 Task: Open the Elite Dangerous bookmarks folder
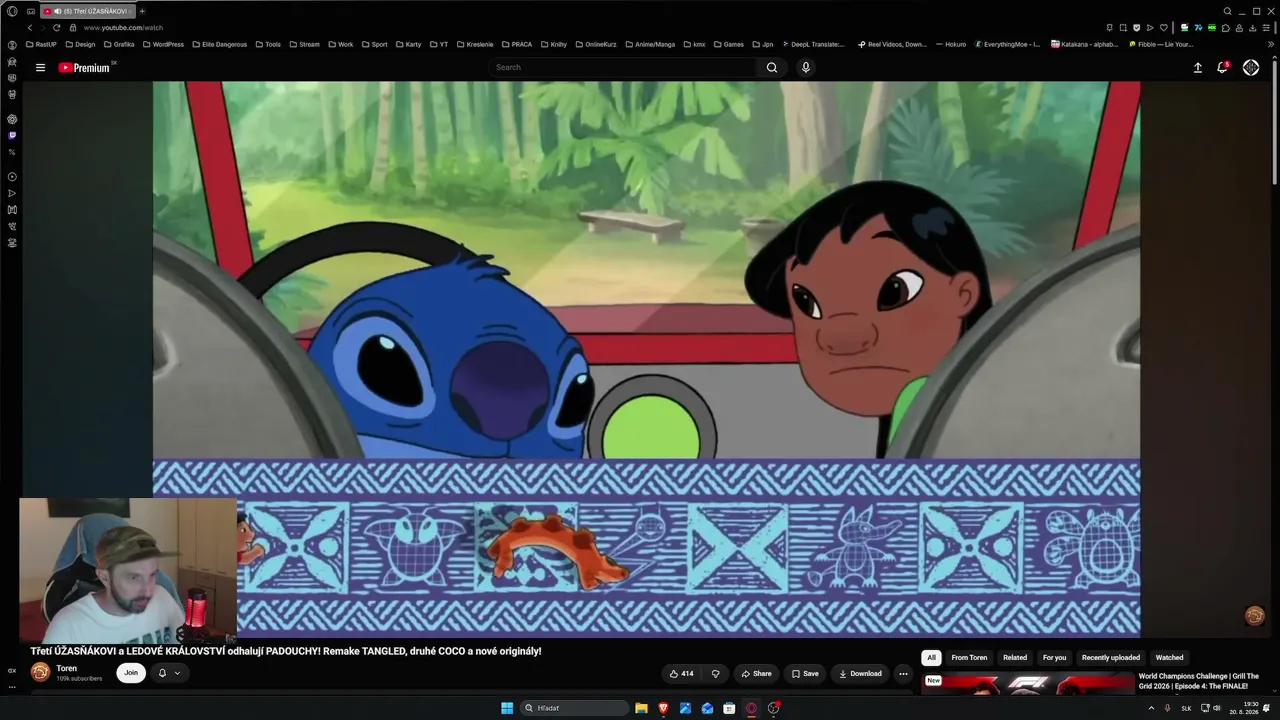[219, 44]
